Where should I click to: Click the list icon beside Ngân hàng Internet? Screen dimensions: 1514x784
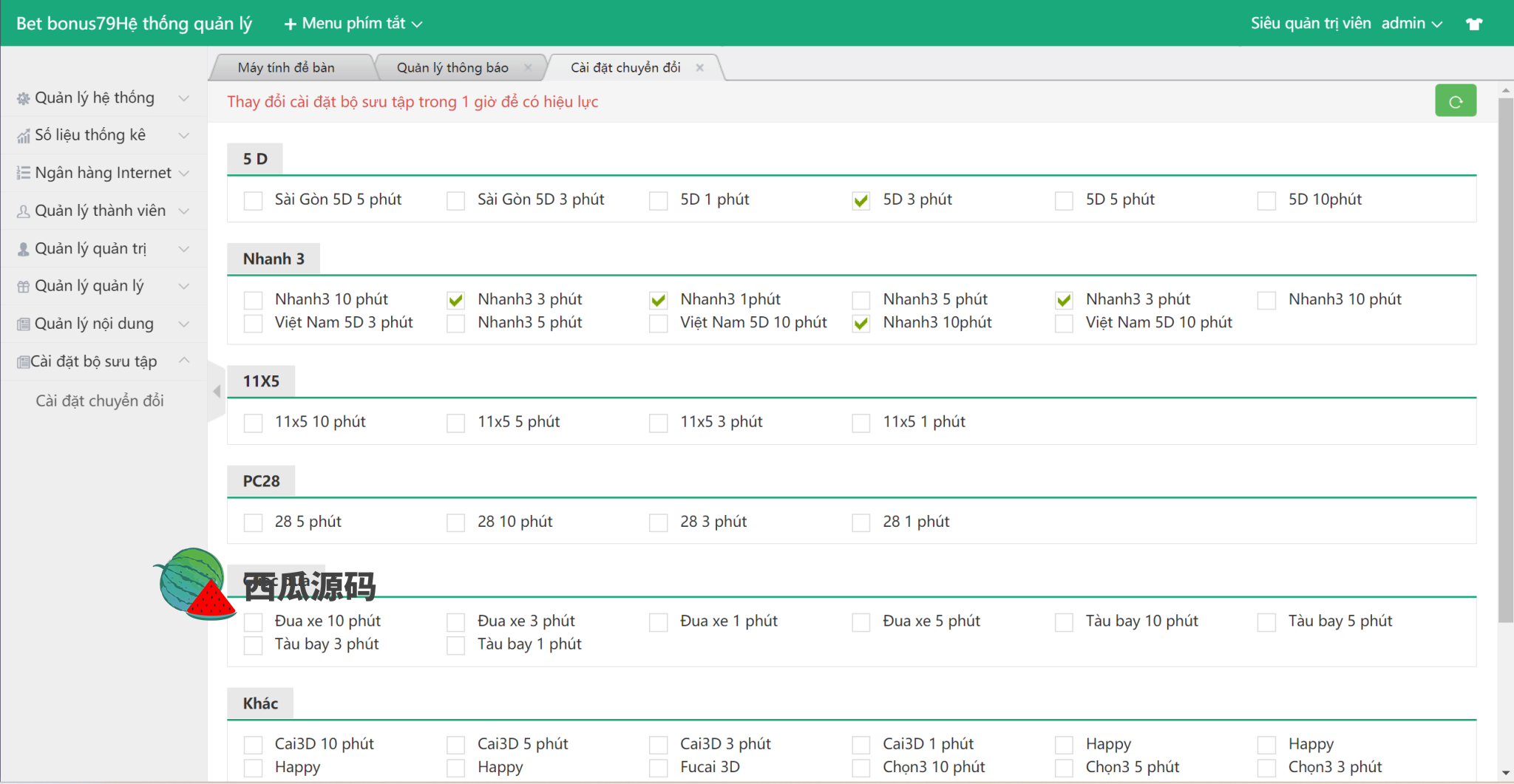click(24, 173)
